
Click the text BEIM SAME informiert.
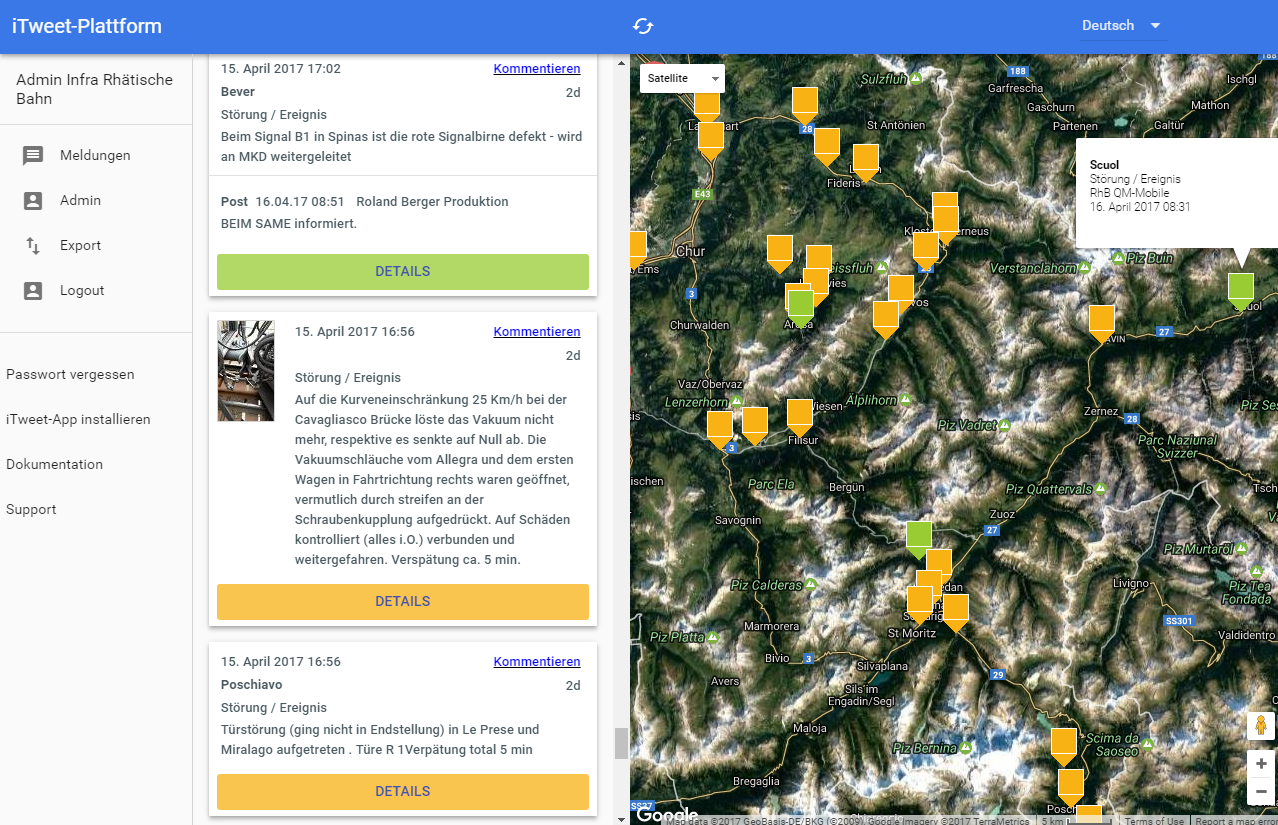(289, 224)
